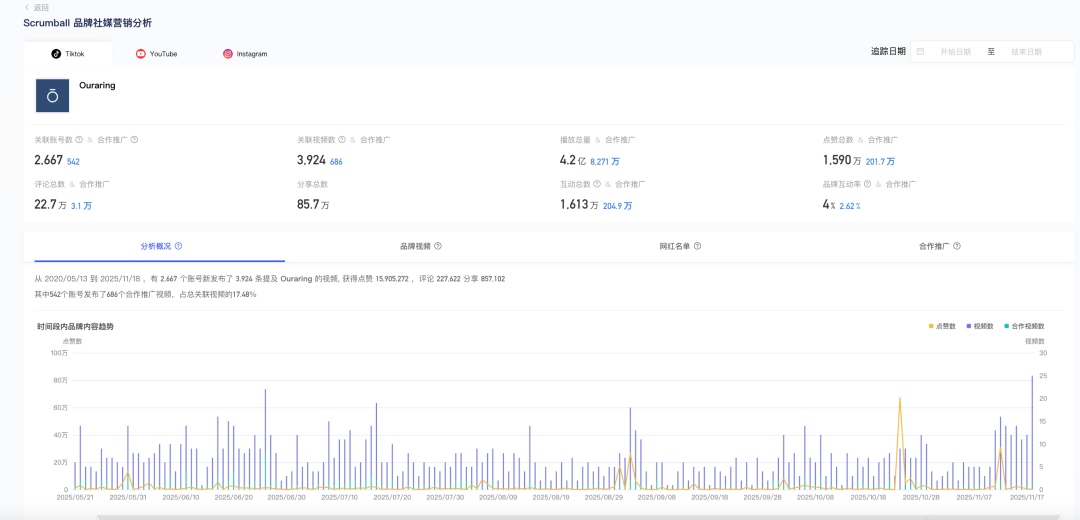Click the calendar icon in date picker

920,52
